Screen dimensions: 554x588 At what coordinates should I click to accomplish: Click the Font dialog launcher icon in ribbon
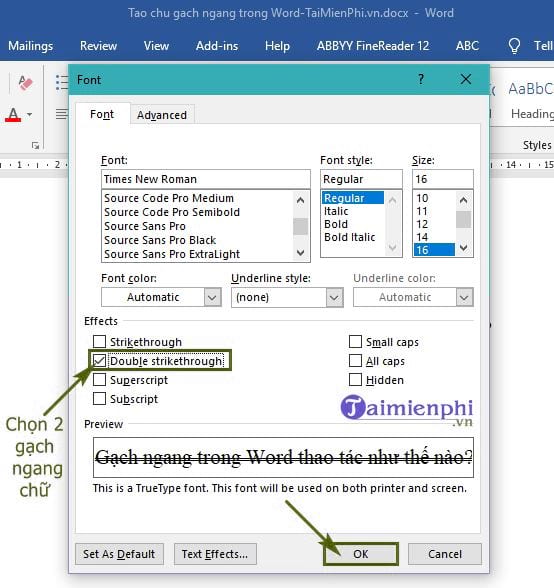[x=36, y=146]
